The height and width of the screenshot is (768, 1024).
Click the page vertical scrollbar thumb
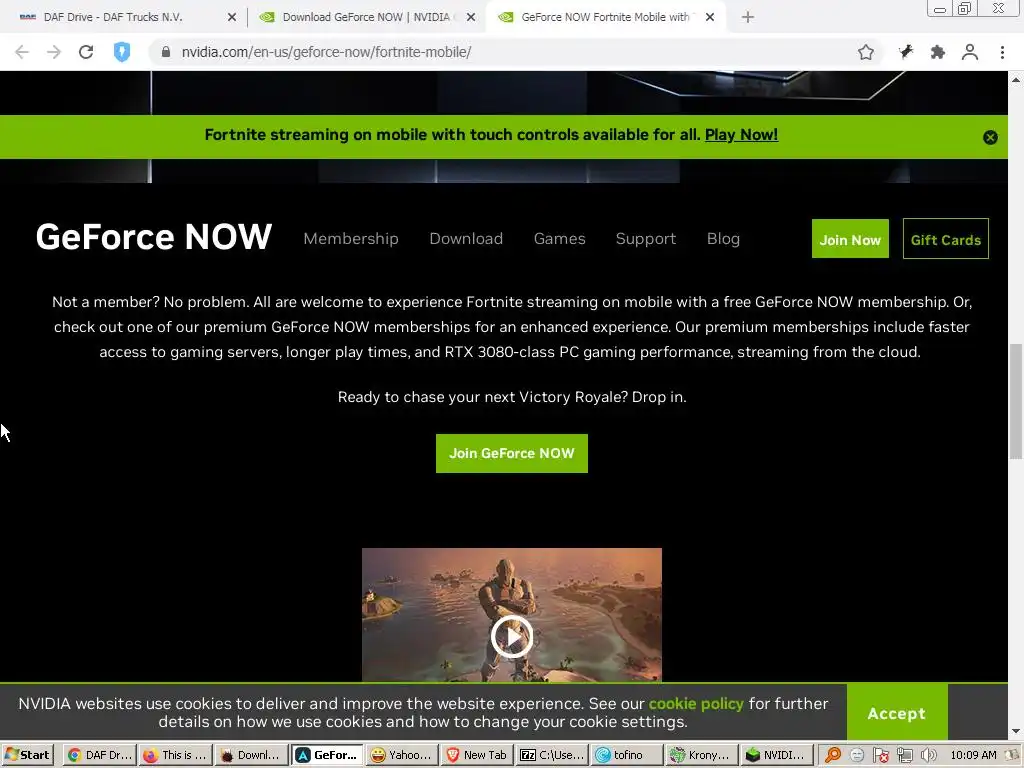(x=1016, y=401)
